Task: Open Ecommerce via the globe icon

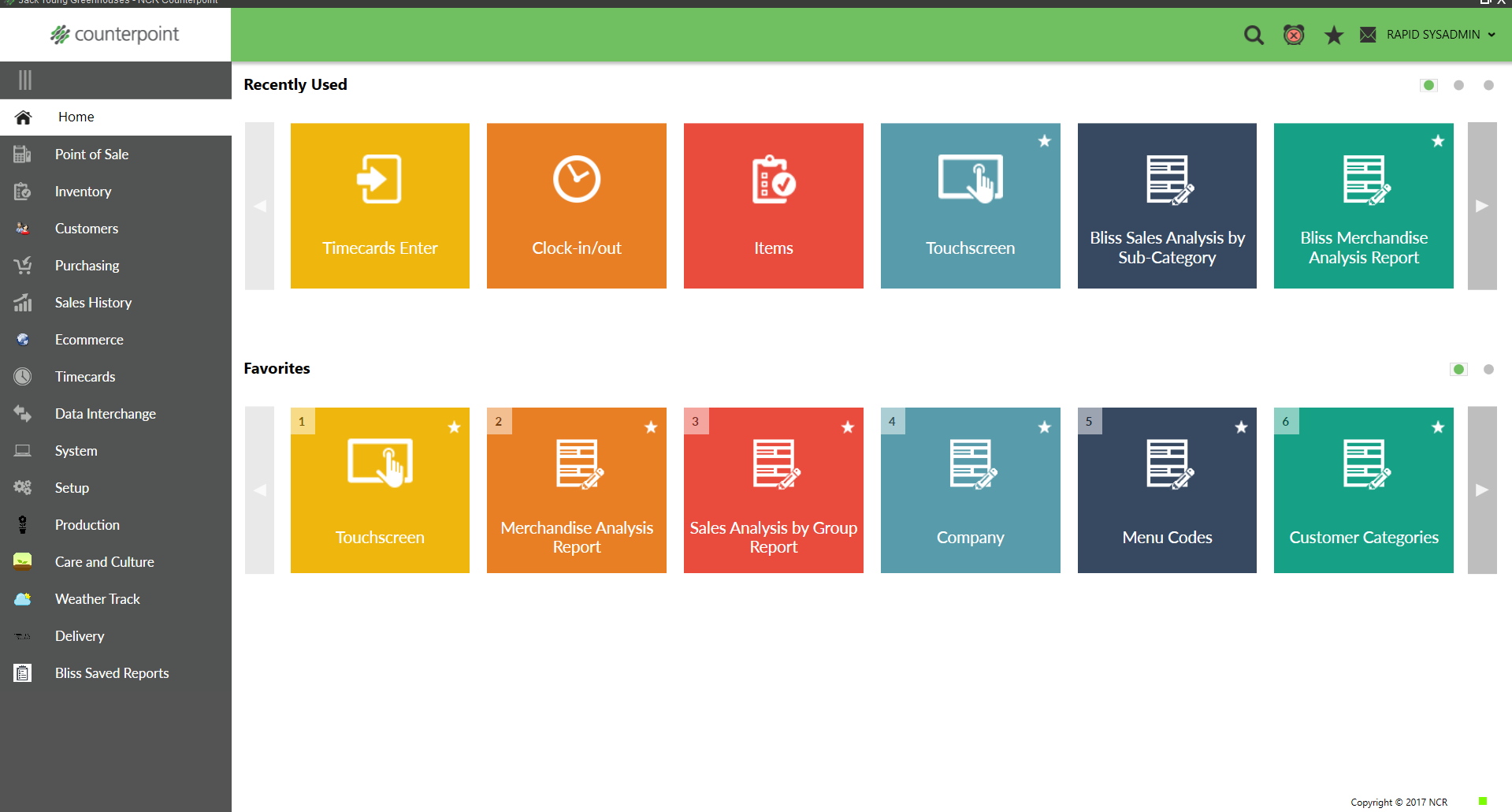Action: click(x=23, y=339)
